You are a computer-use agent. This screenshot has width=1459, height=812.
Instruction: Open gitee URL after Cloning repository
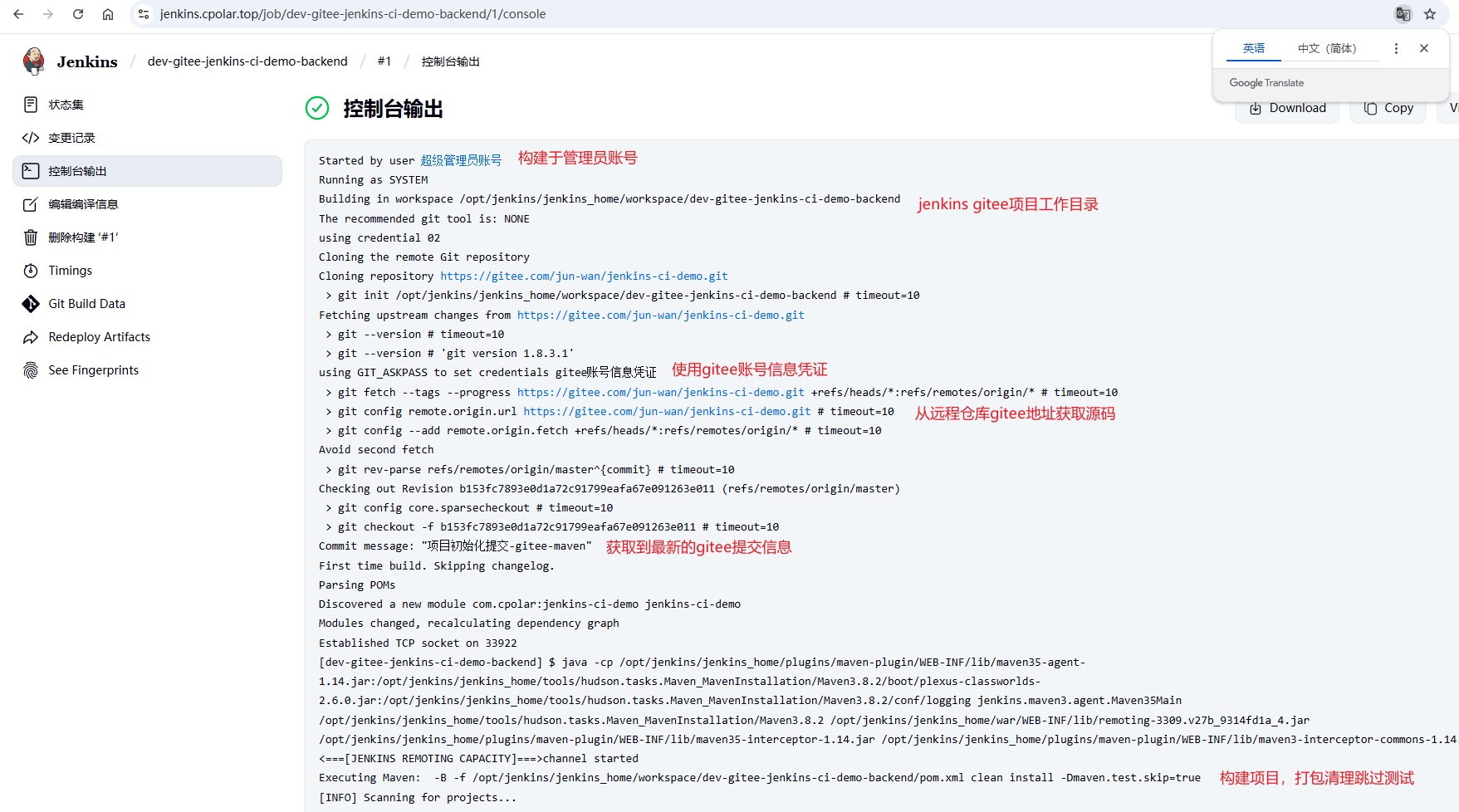[584, 276]
